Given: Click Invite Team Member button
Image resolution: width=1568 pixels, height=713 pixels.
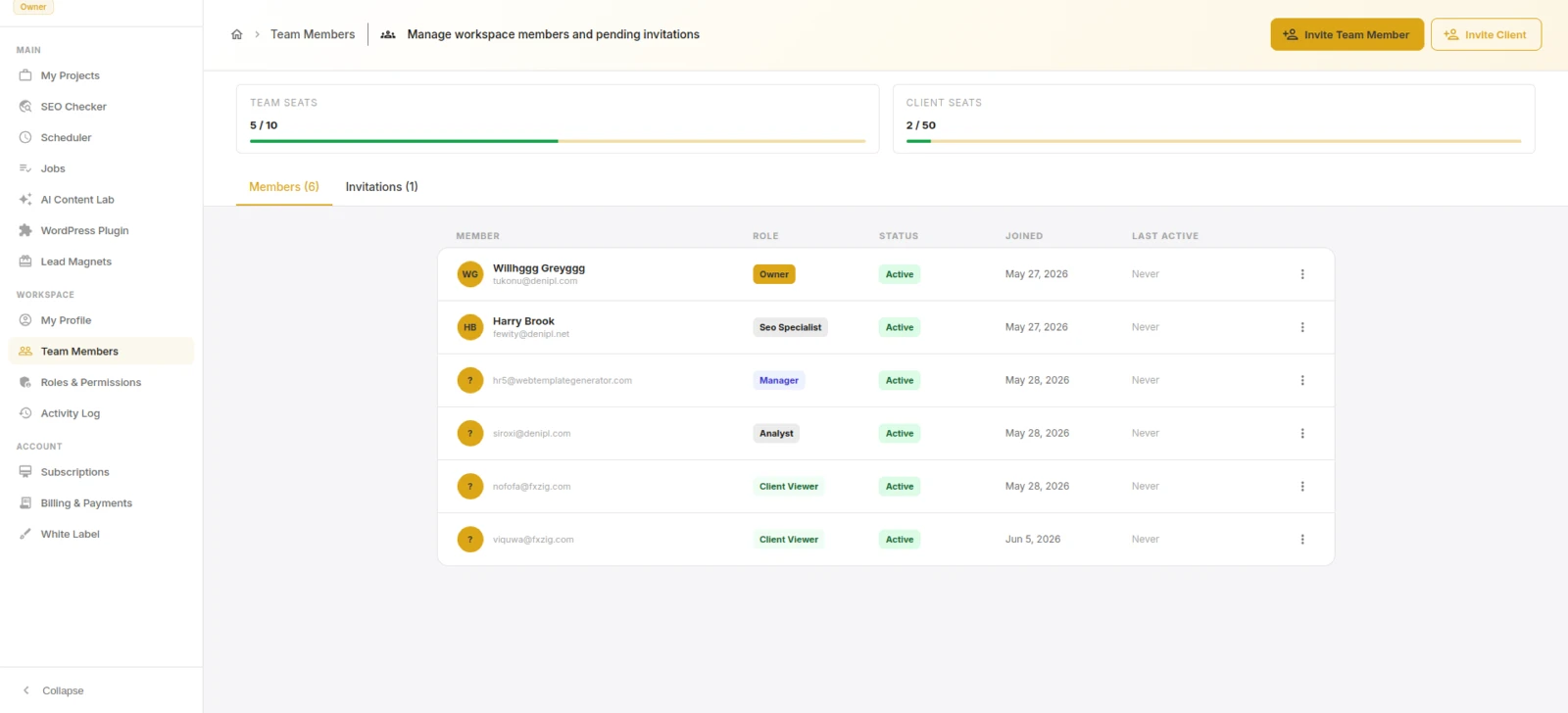Looking at the screenshot, I should coord(1347,34).
